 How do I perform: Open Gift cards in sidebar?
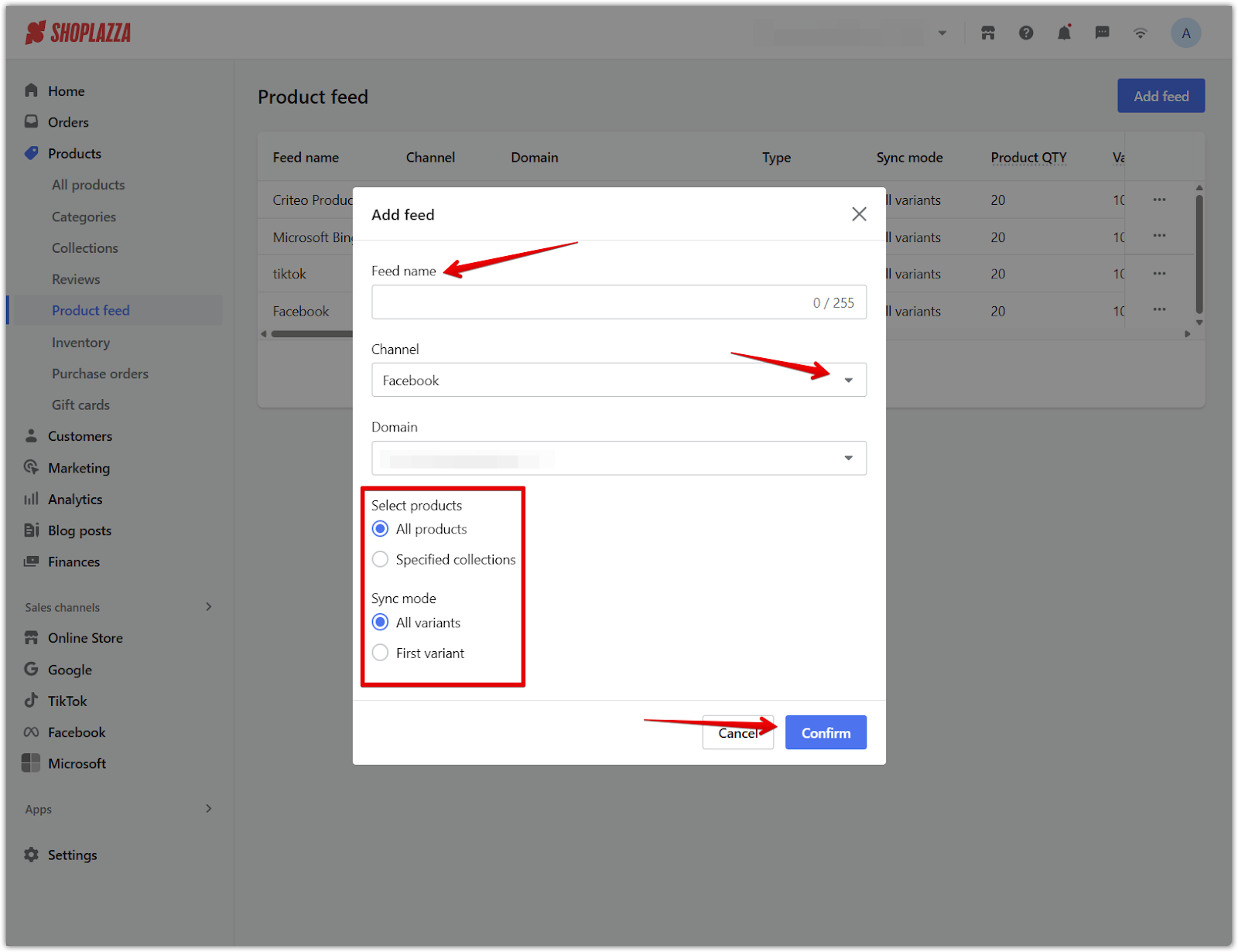(x=80, y=404)
